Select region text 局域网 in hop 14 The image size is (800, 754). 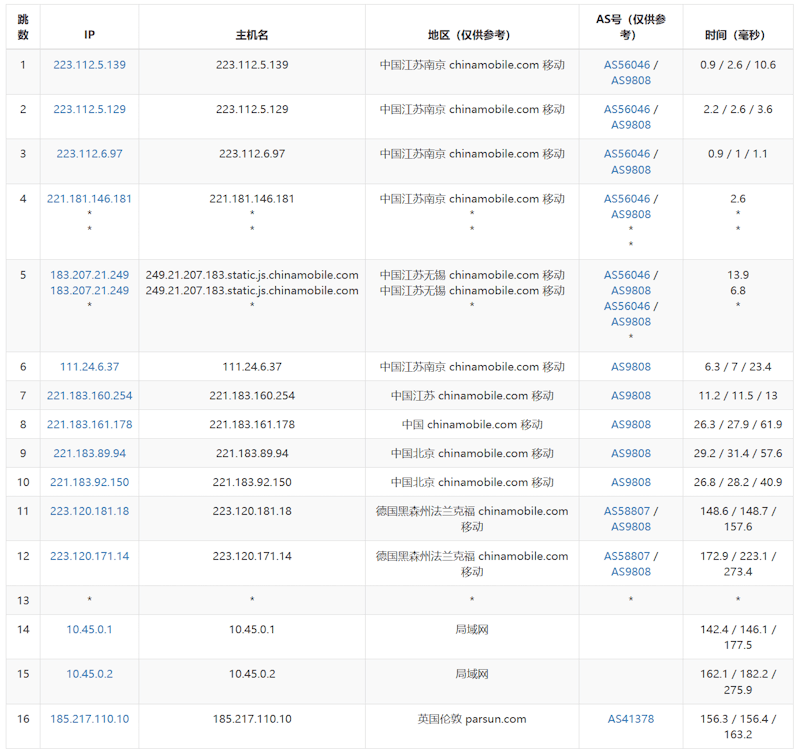(471, 630)
